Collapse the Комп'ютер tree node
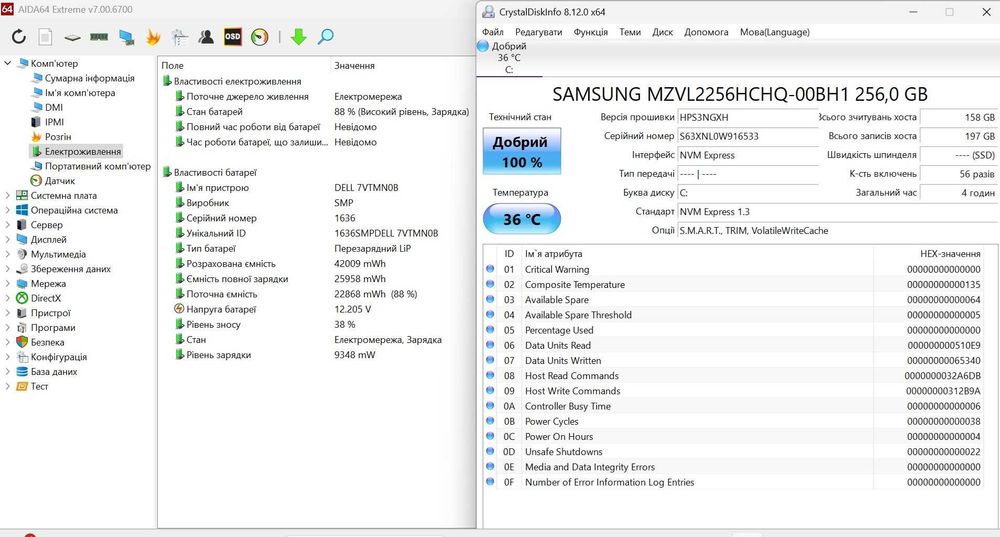 pos(8,63)
